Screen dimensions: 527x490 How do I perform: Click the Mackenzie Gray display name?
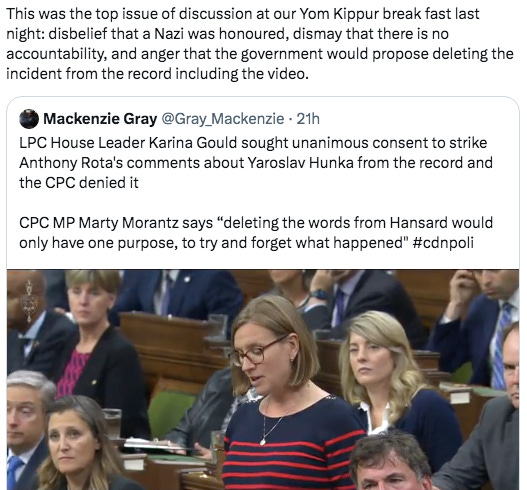point(100,119)
